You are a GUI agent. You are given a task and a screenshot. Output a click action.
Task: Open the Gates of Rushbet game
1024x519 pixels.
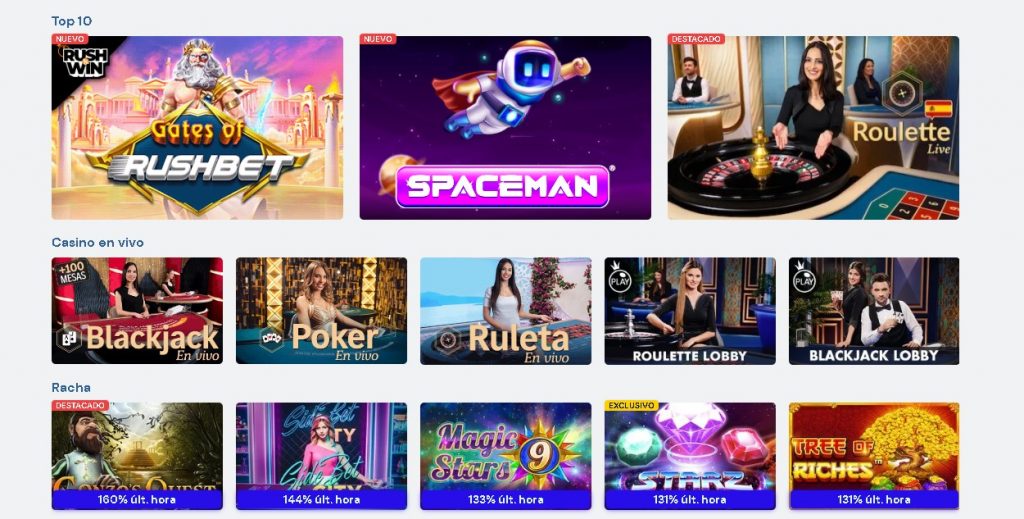(197, 127)
